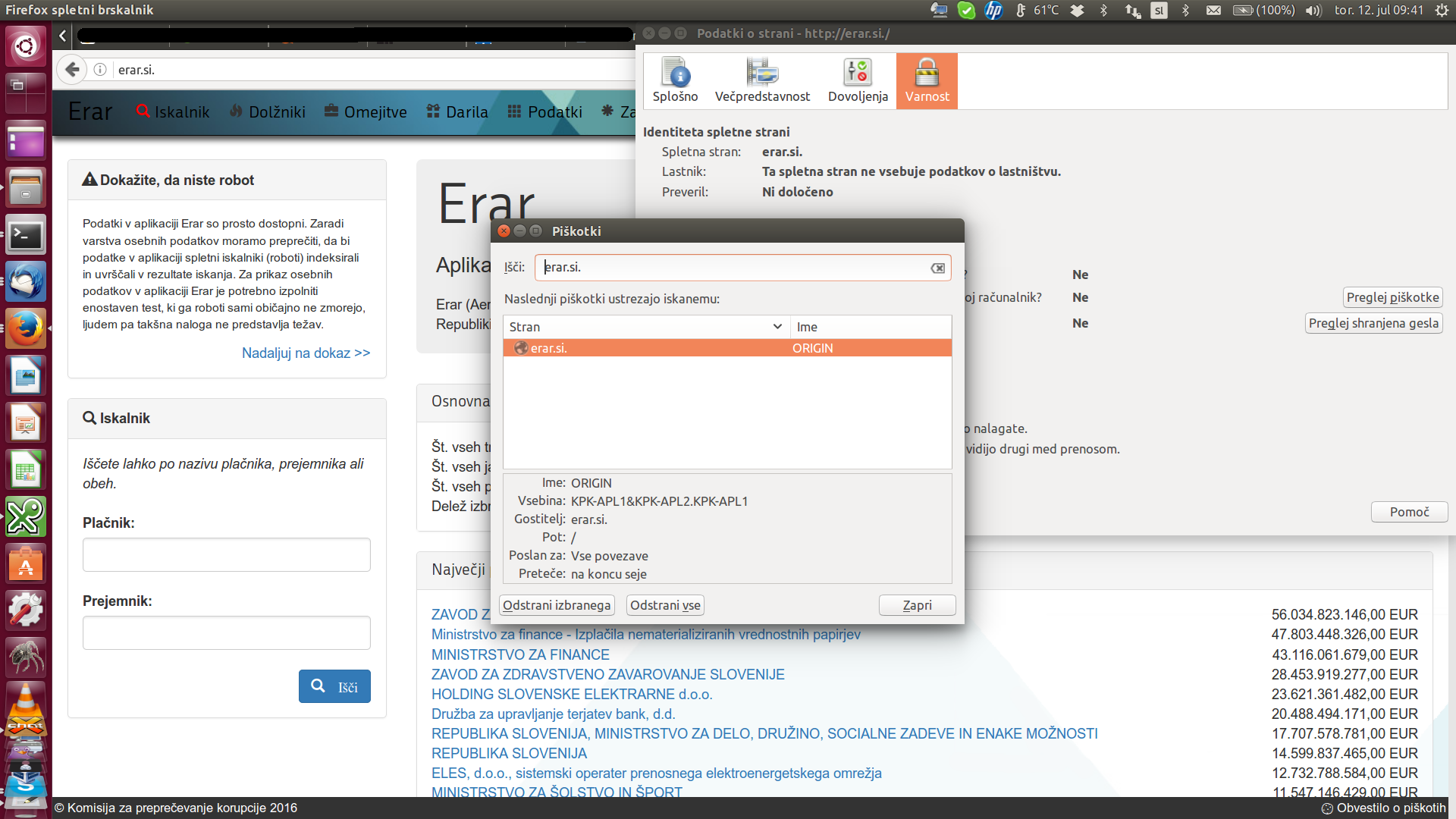The width and height of the screenshot is (1456, 819).
Task: Follow the Nadaljuj na dokaz link
Action: point(306,353)
